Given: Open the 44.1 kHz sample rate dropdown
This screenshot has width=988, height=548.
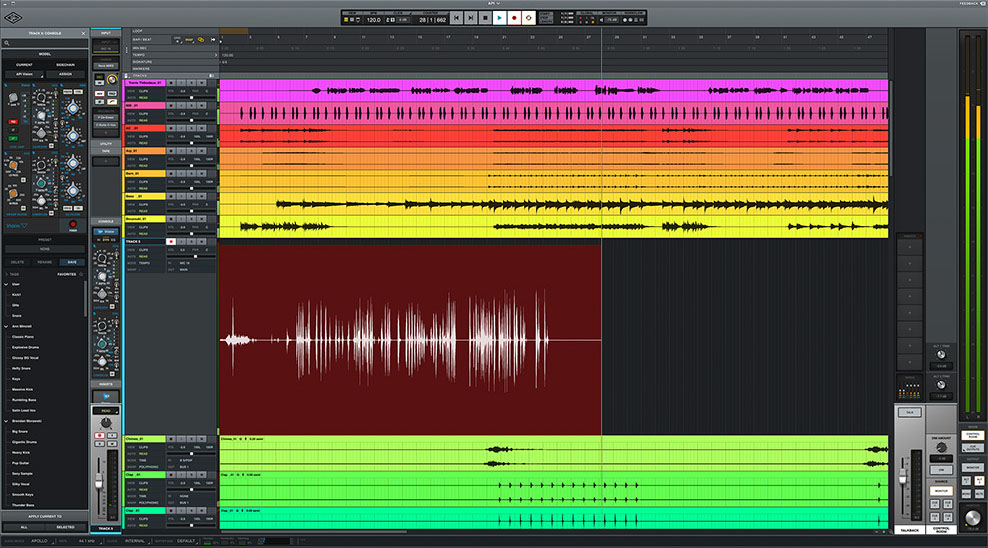Looking at the screenshot, I should 87,540.
